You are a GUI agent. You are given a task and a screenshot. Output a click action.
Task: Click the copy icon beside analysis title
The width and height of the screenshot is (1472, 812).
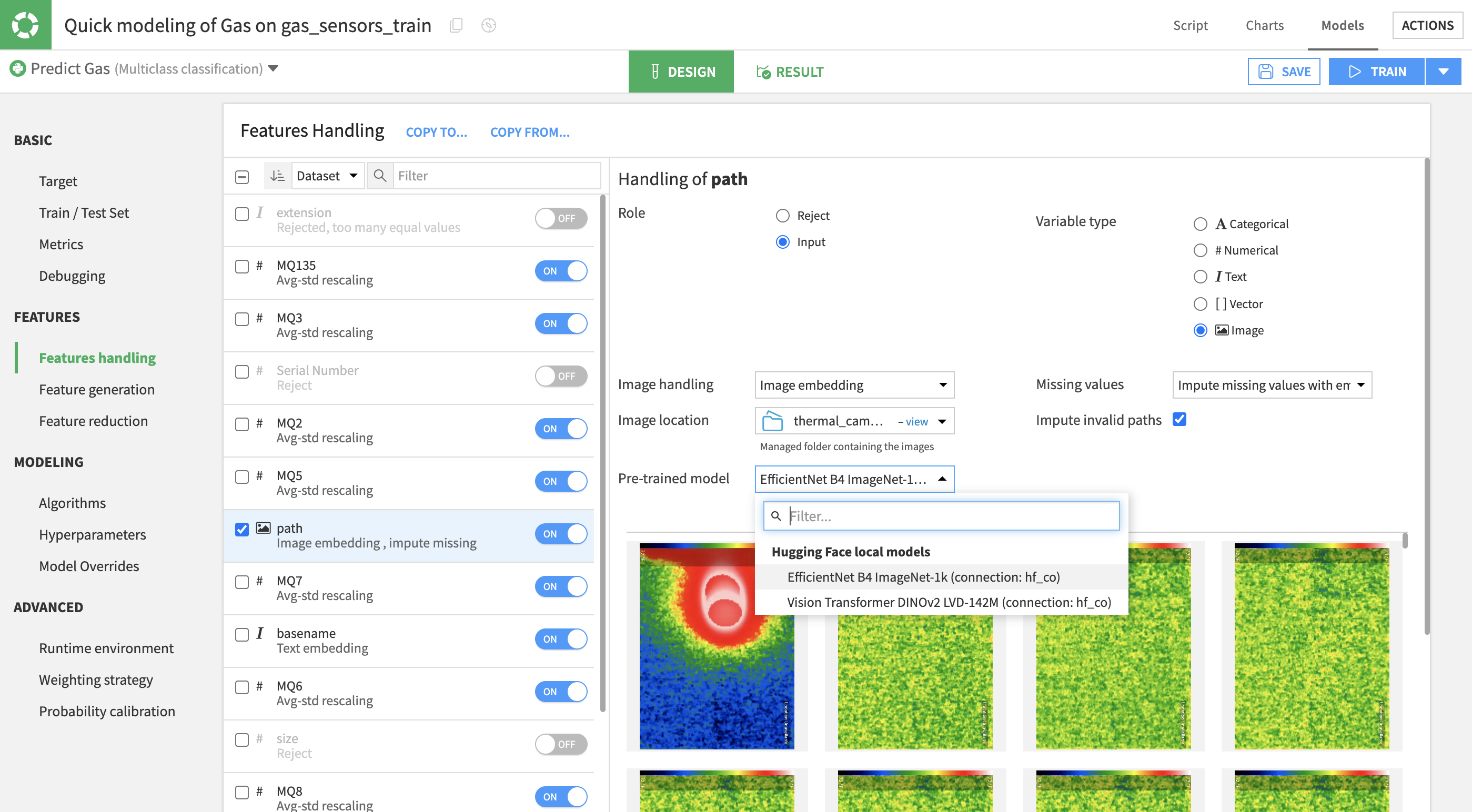coord(456,25)
